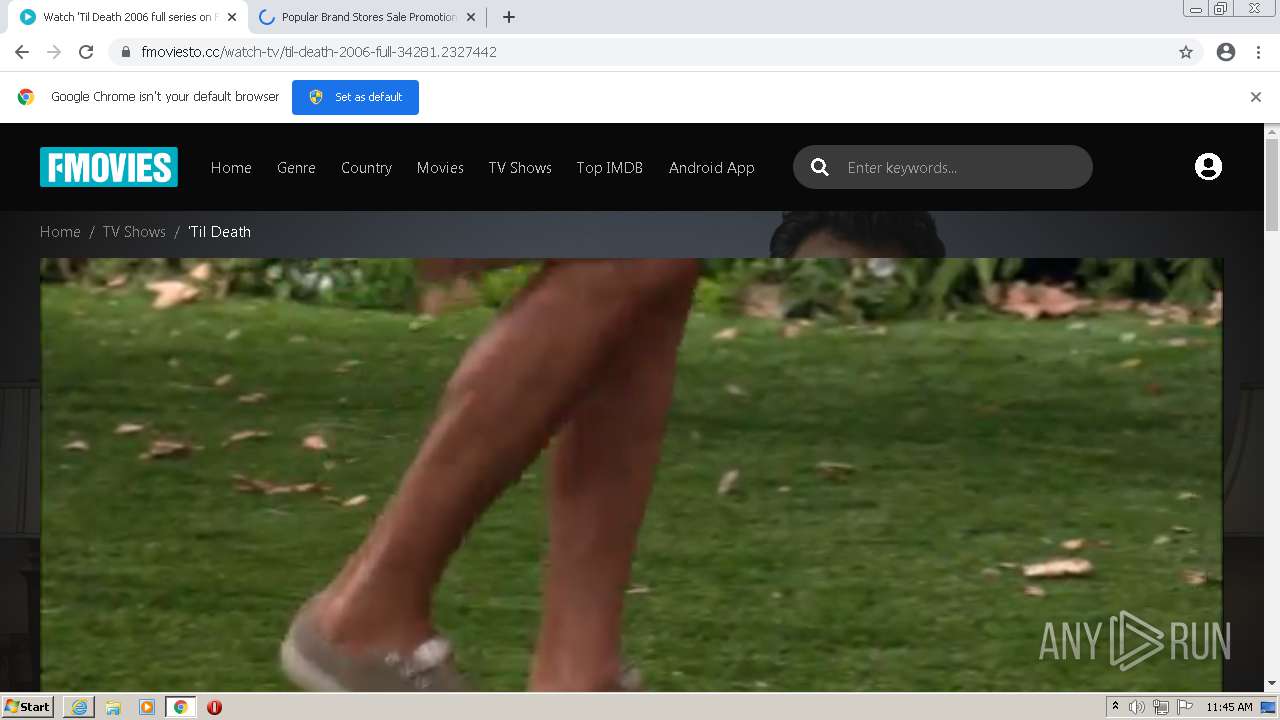Viewport: 1280px width, 720px height.
Task: Click the scrollbar down arrow
Action: (x=1272, y=684)
